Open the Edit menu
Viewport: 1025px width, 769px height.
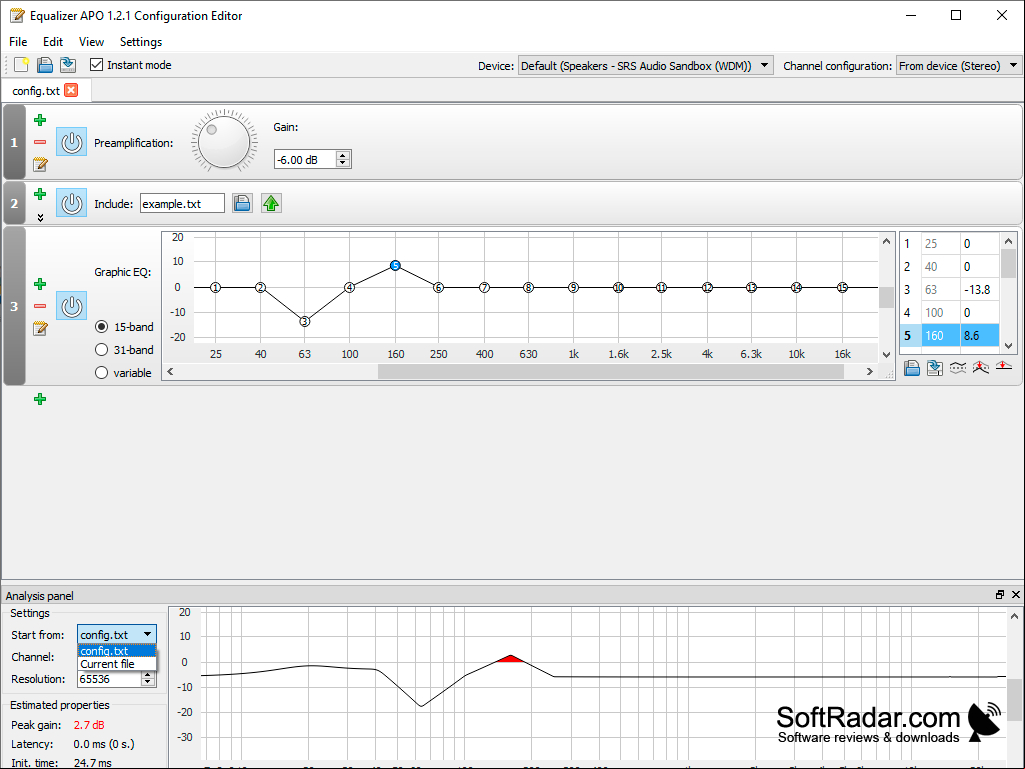(x=53, y=42)
